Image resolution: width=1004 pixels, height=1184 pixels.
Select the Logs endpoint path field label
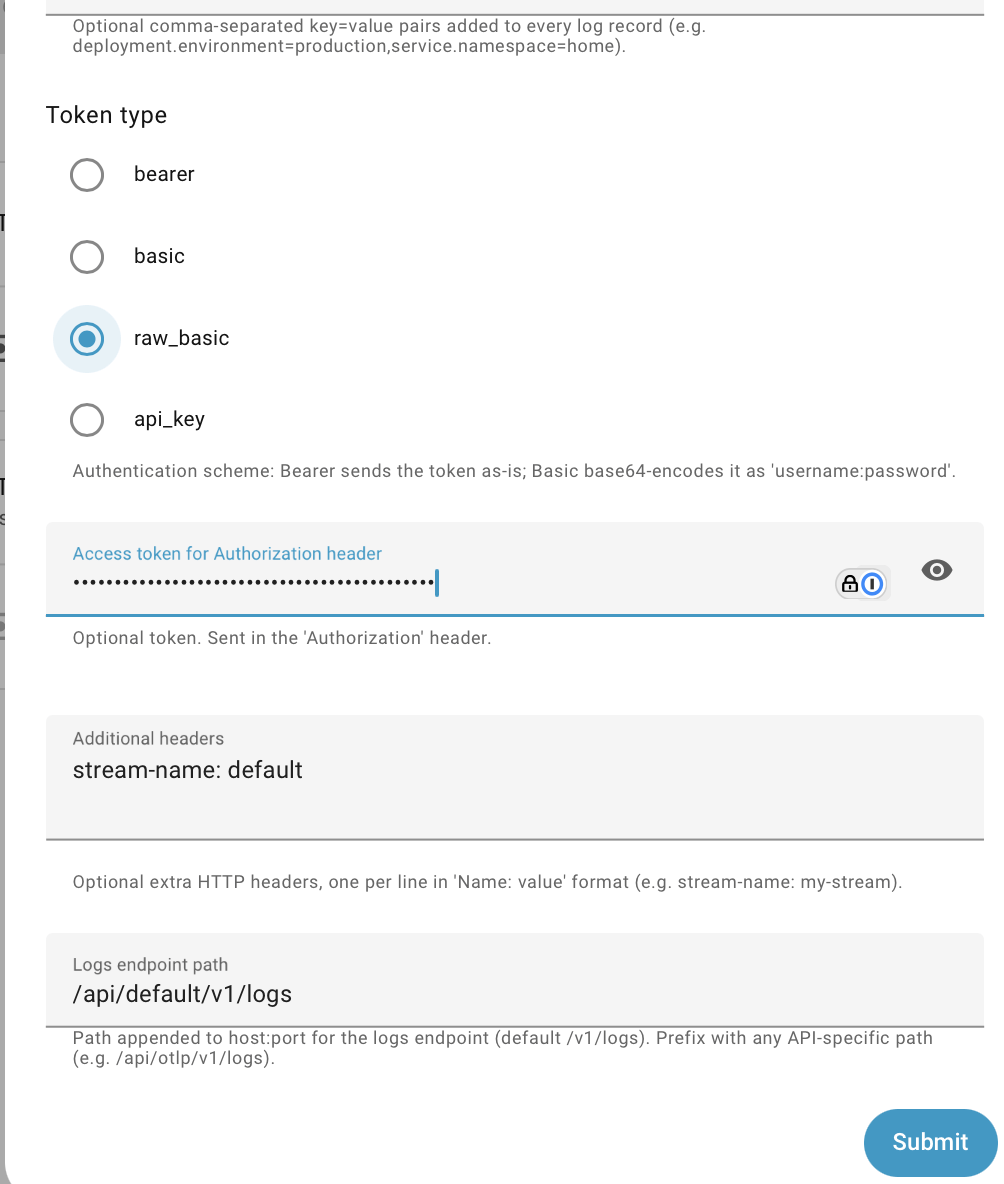(150, 964)
